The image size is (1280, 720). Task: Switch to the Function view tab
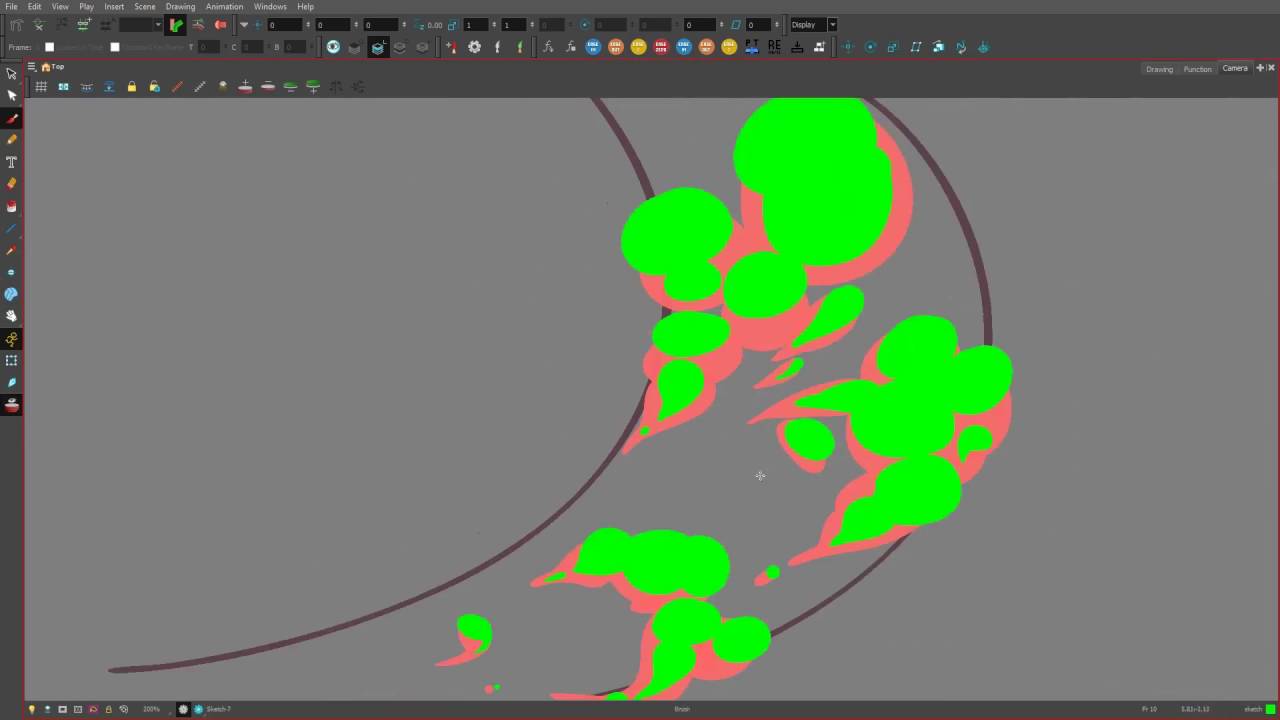pos(1197,69)
